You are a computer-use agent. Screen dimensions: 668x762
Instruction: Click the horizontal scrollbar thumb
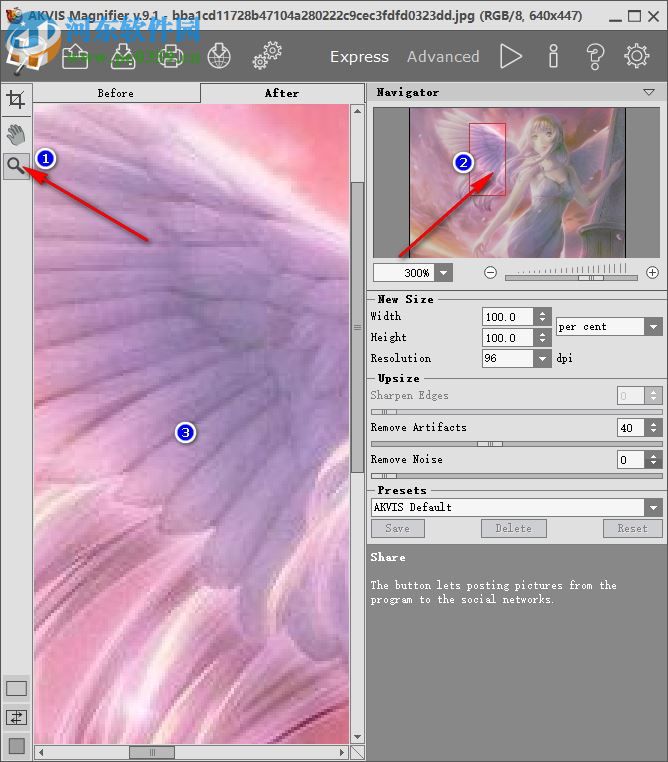152,752
